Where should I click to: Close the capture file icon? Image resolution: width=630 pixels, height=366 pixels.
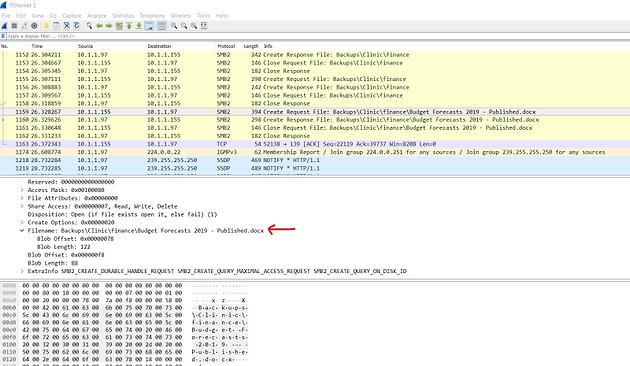(x=67, y=26)
